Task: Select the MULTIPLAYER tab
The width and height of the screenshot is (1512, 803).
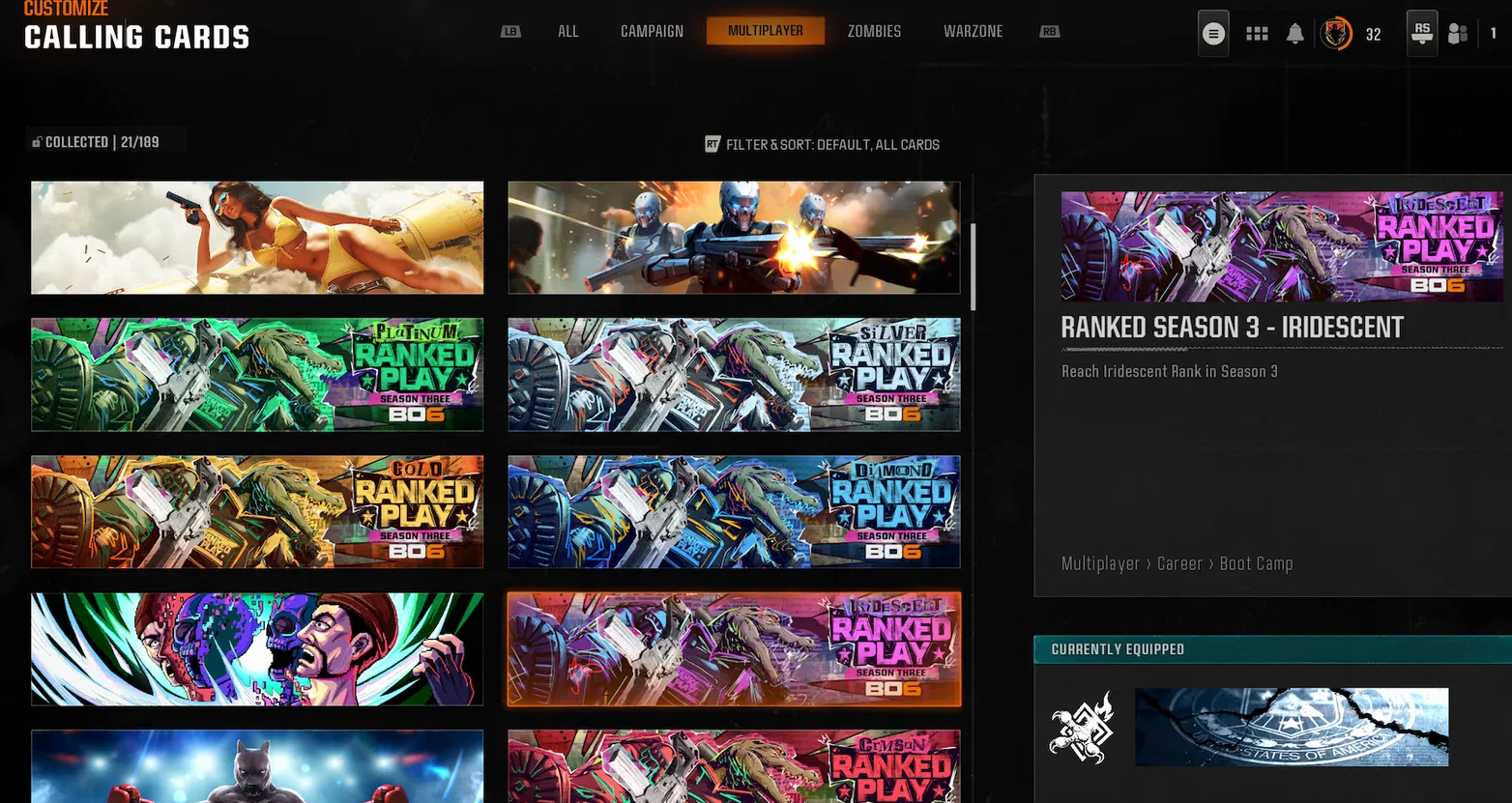Action: point(766,31)
